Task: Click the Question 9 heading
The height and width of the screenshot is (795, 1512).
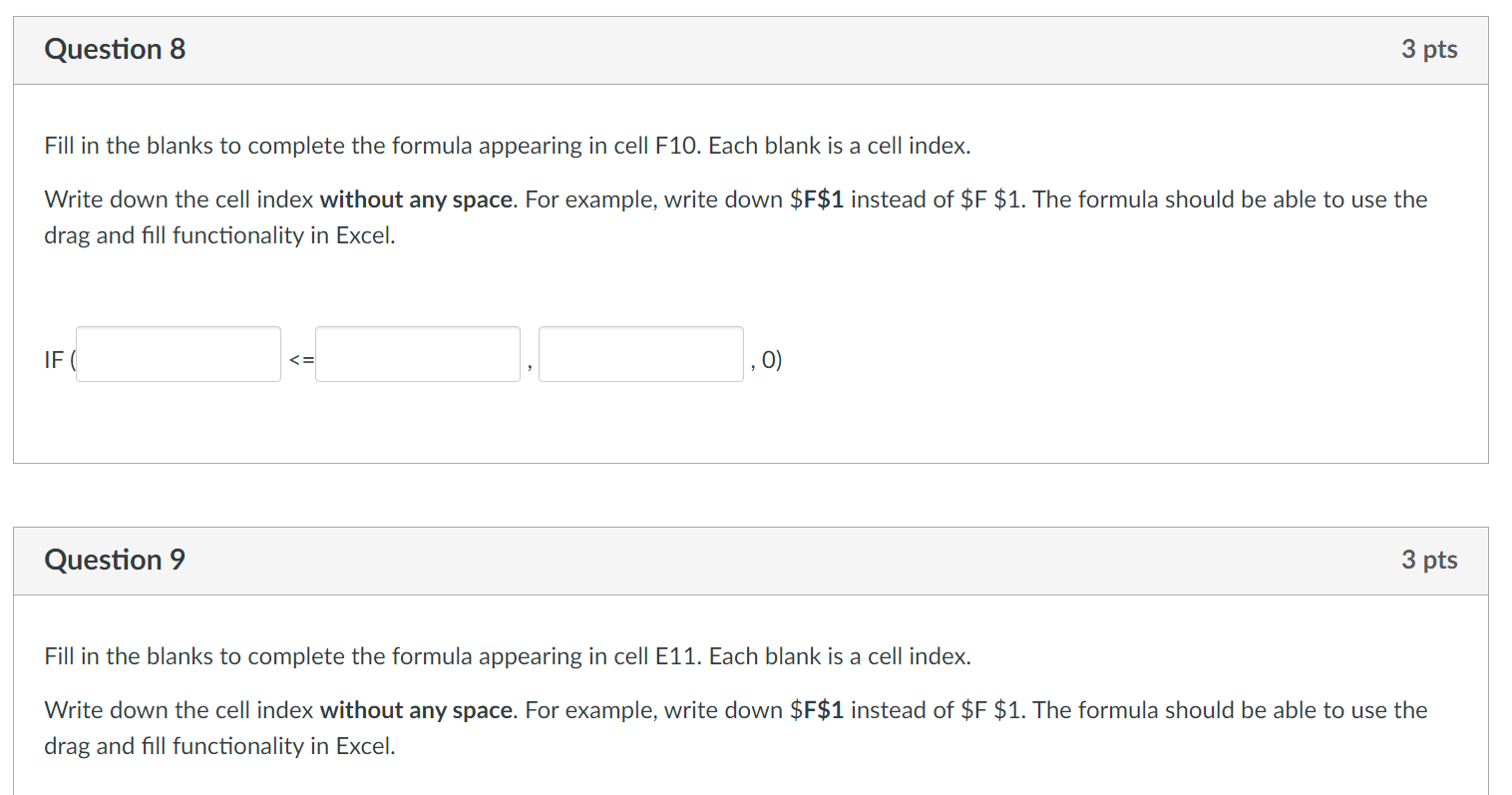Action: [x=115, y=560]
